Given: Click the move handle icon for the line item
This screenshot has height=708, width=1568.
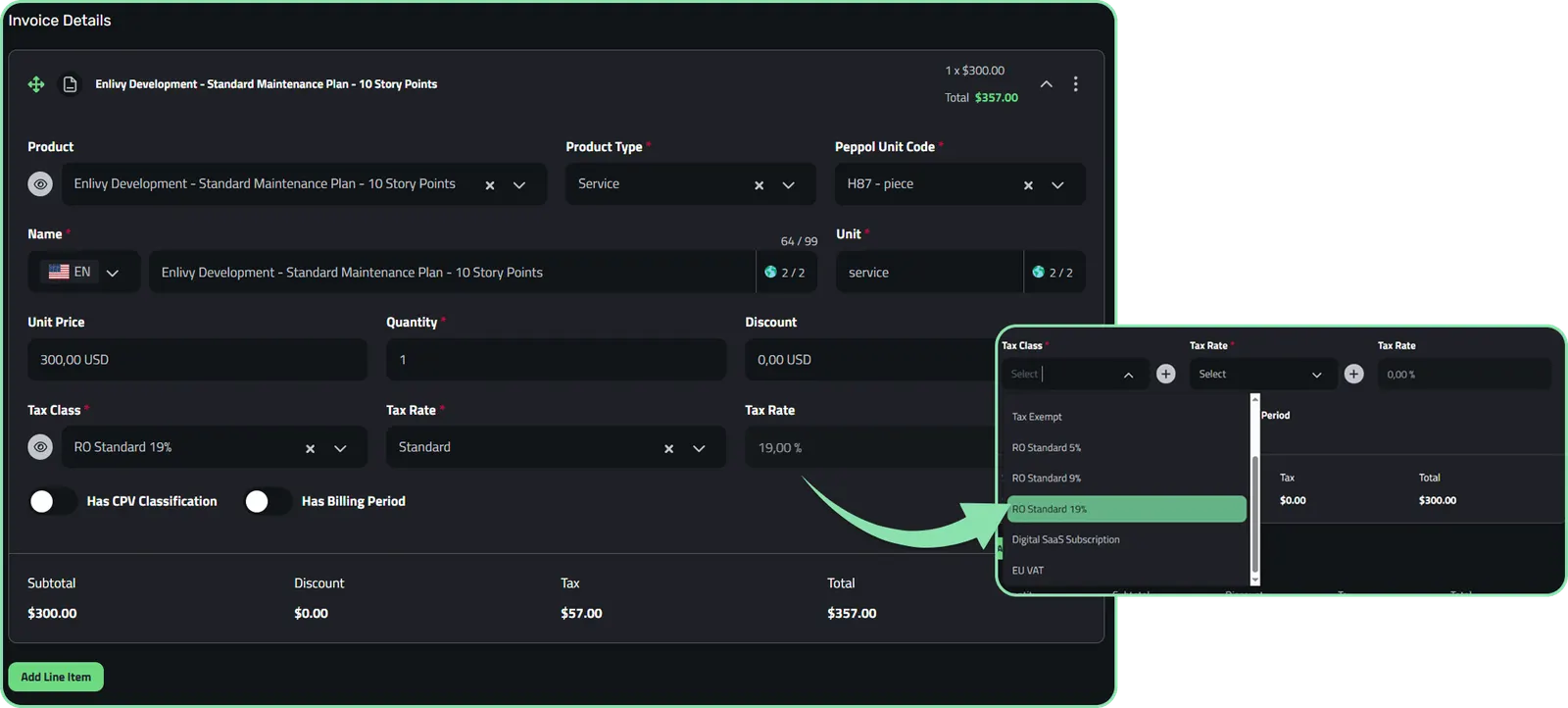Looking at the screenshot, I should coord(36,84).
